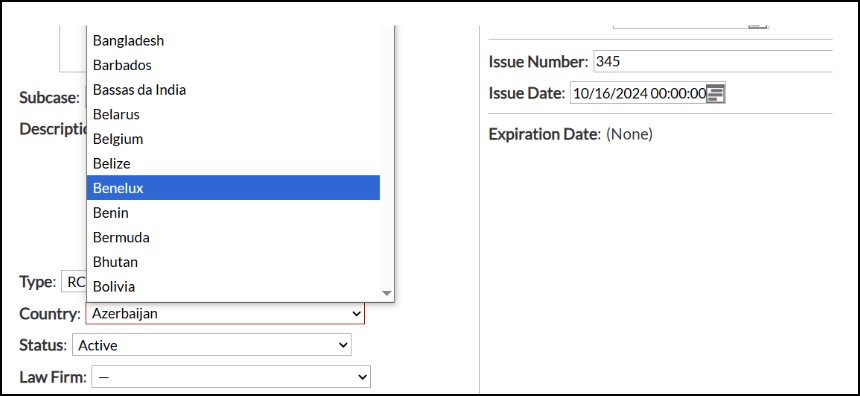Pick Benin from the dropdown

(233, 212)
